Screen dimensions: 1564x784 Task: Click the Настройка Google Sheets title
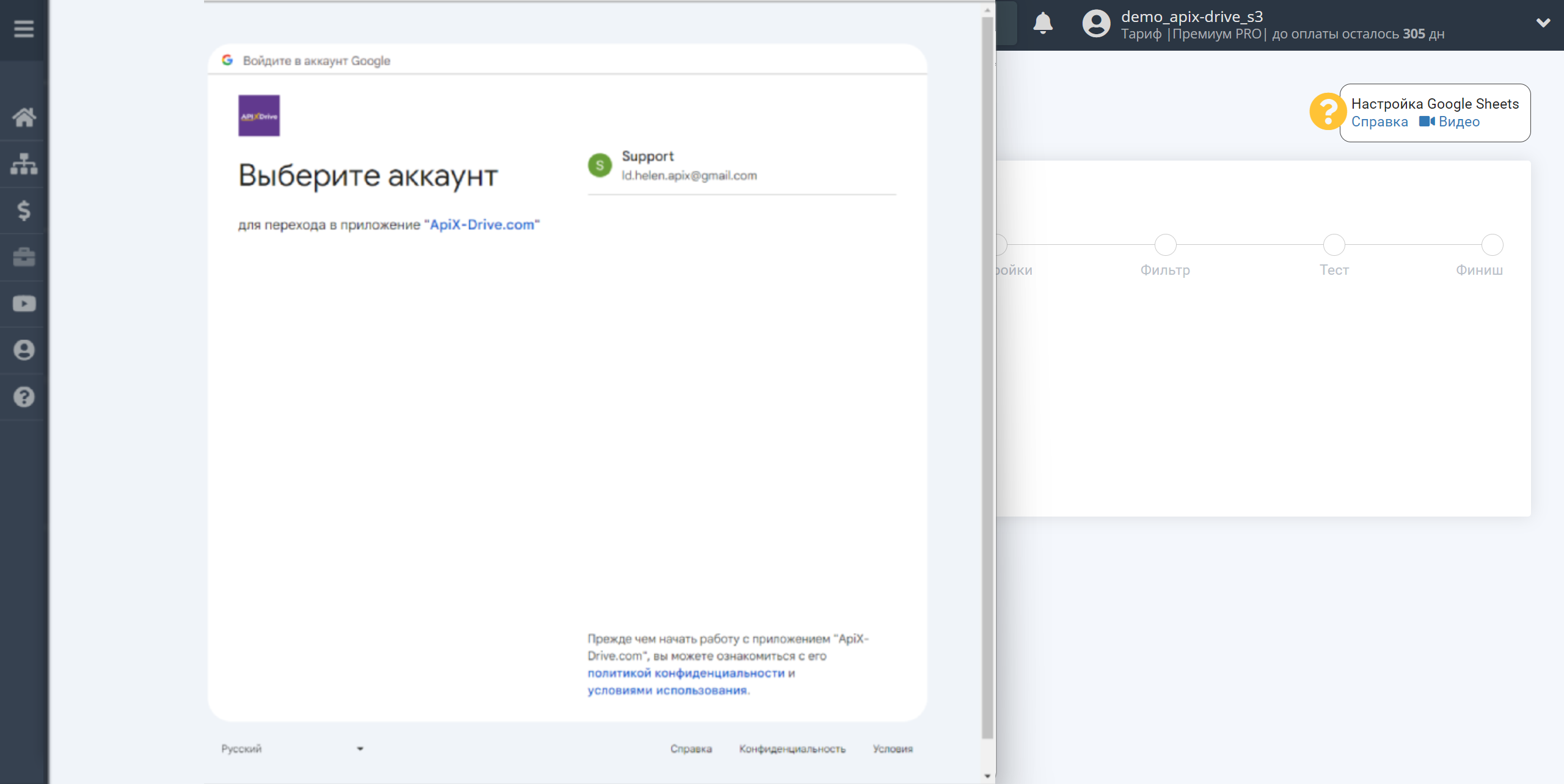(x=1435, y=104)
